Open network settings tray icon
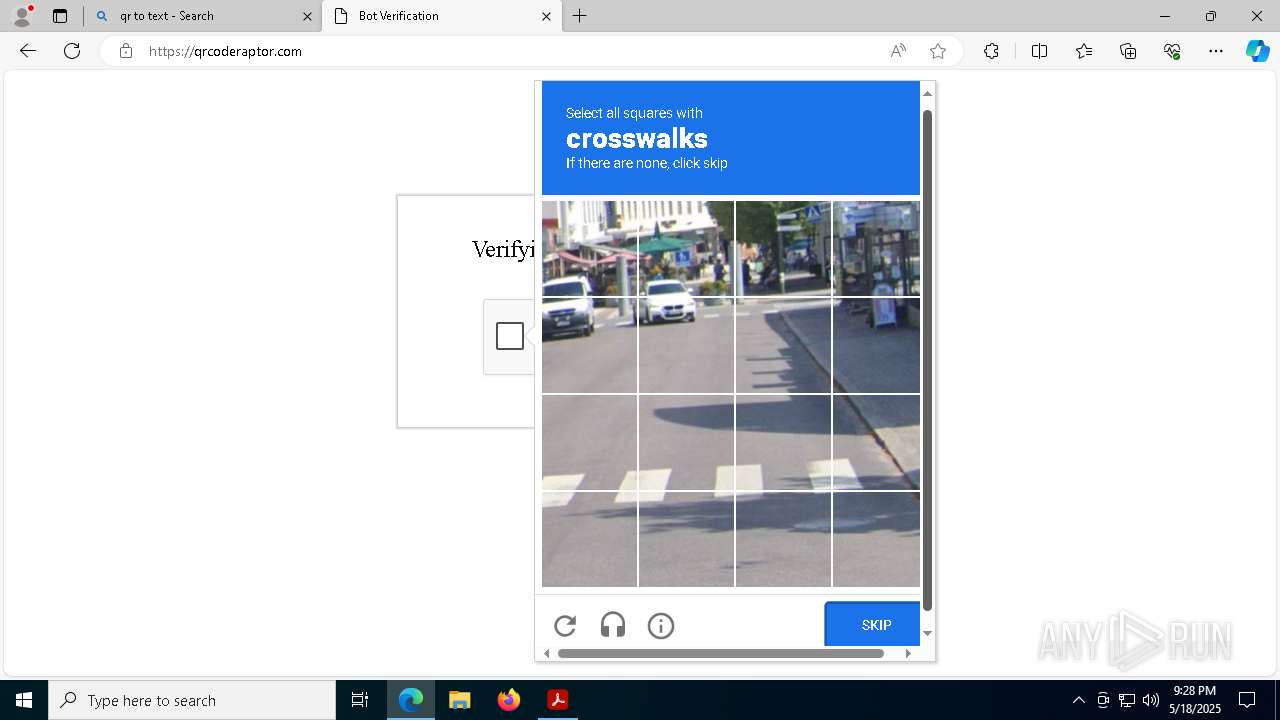This screenshot has width=1280, height=720. click(x=1127, y=700)
